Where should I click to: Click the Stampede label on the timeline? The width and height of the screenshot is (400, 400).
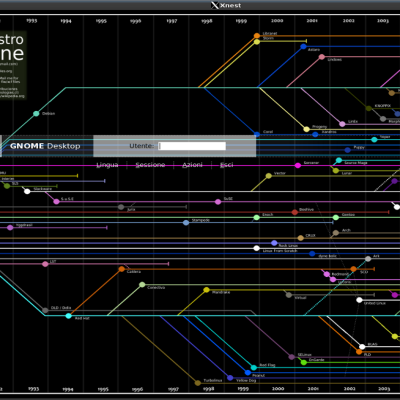[201, 220]
